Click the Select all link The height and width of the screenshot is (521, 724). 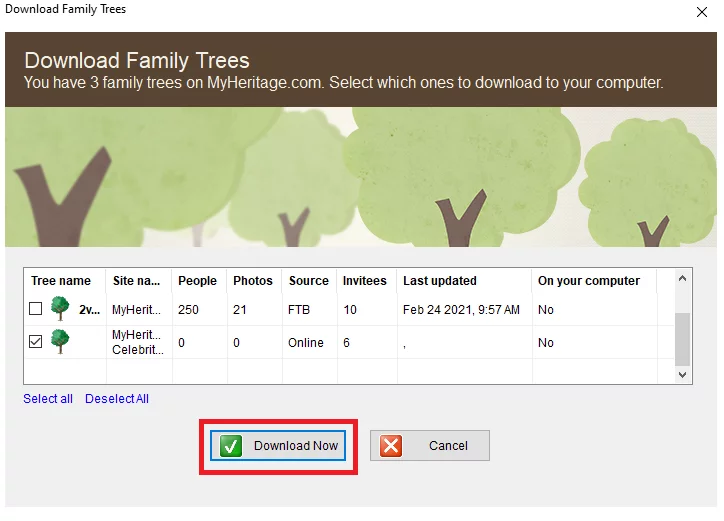pyautogui.click(x=48, y=399)
